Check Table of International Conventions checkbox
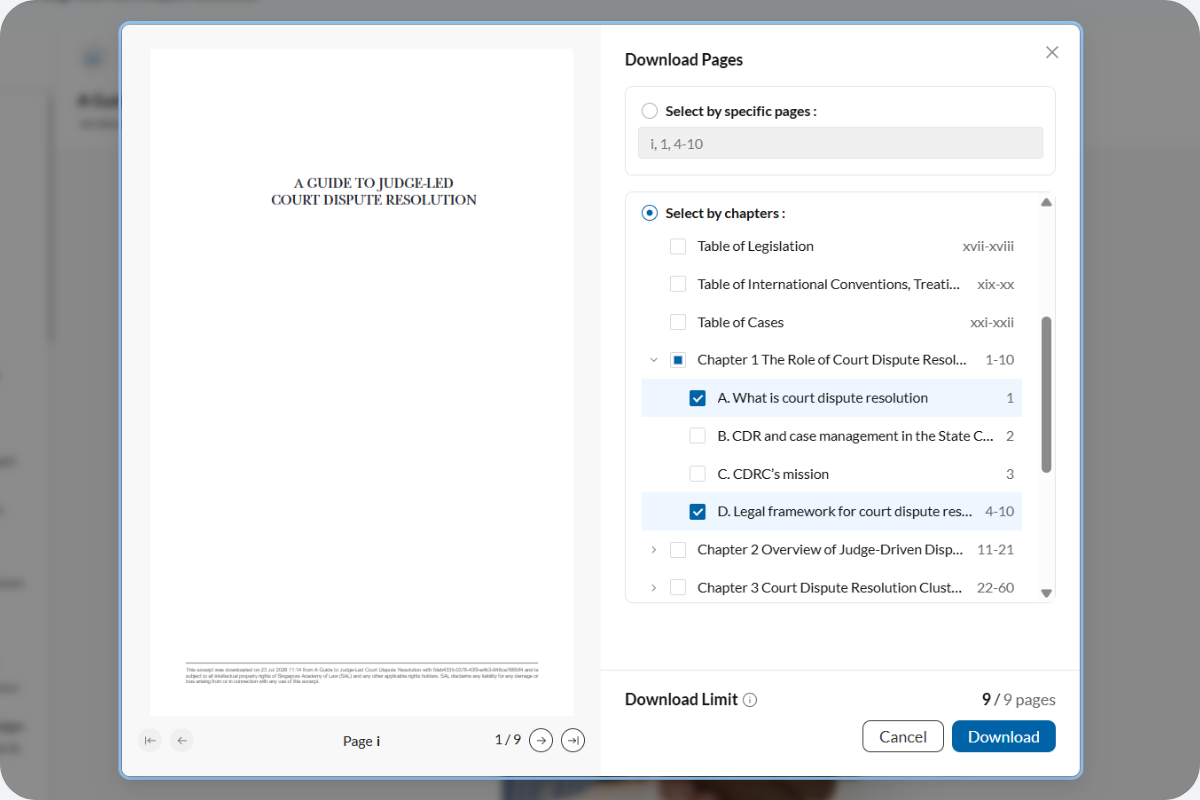The height and width of the screenshot is (800, 1200). click(678, 284)
